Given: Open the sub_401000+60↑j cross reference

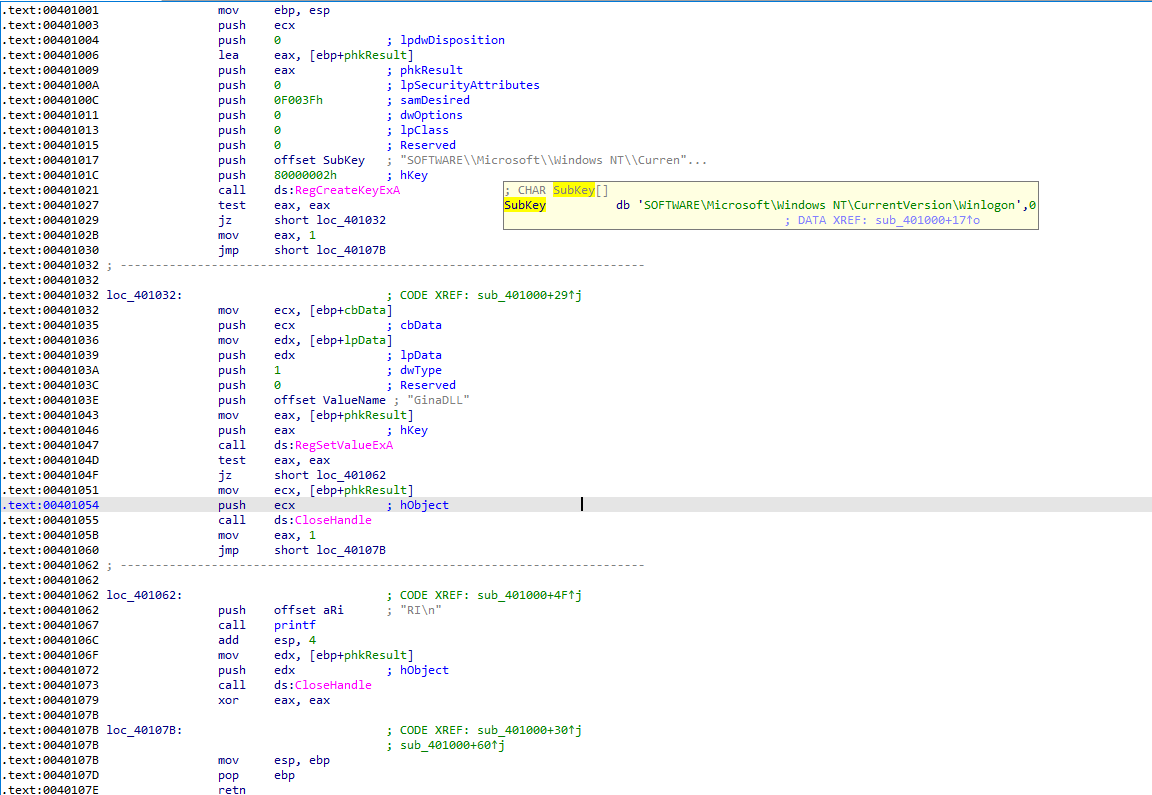Looking at the screenshot, I should (453, 745).
